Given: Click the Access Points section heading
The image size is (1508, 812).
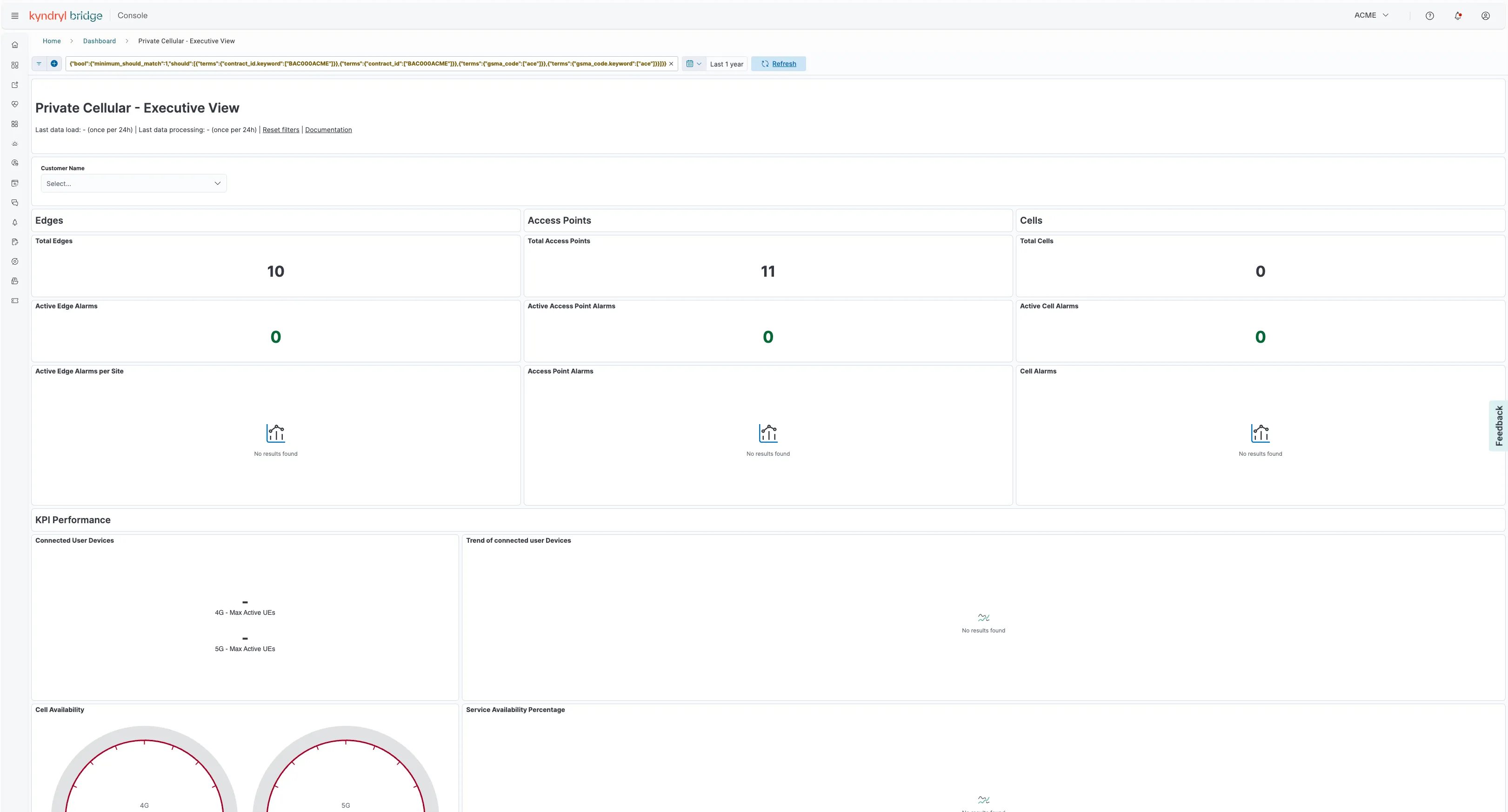Looking at the screenshot, I should (x=559, y=221).
